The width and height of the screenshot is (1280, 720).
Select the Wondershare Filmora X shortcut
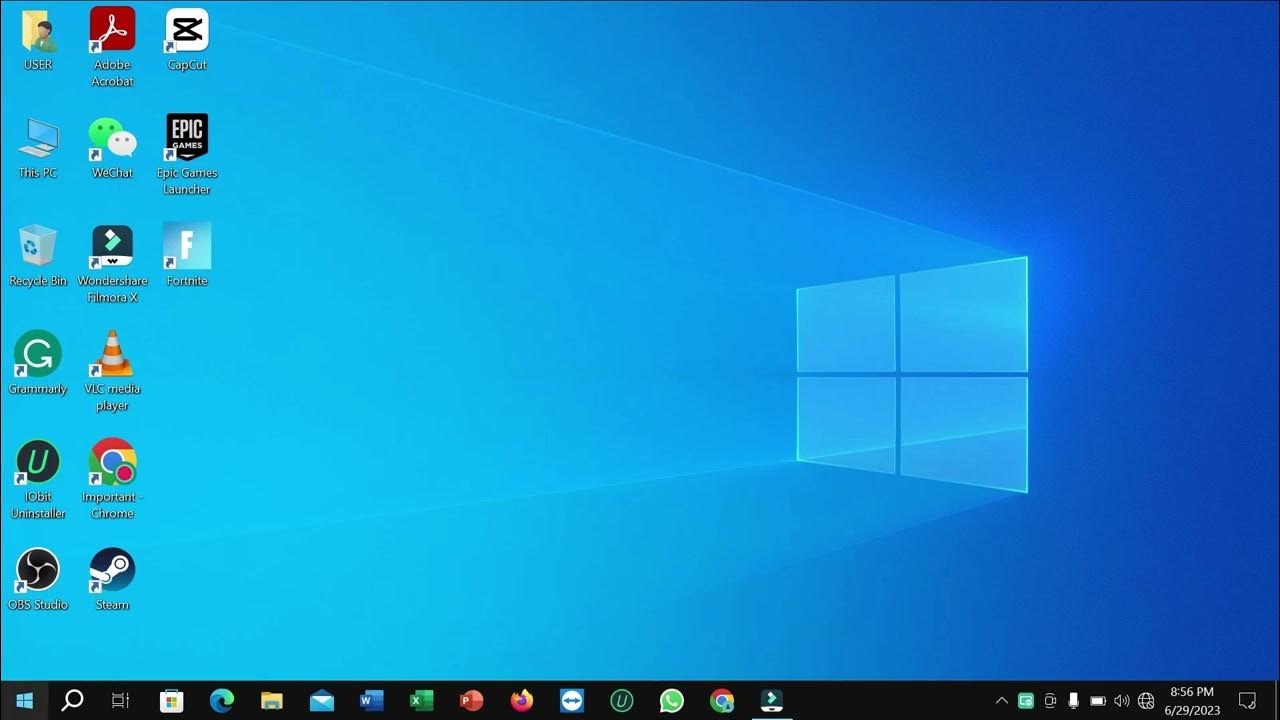point(112,263)
